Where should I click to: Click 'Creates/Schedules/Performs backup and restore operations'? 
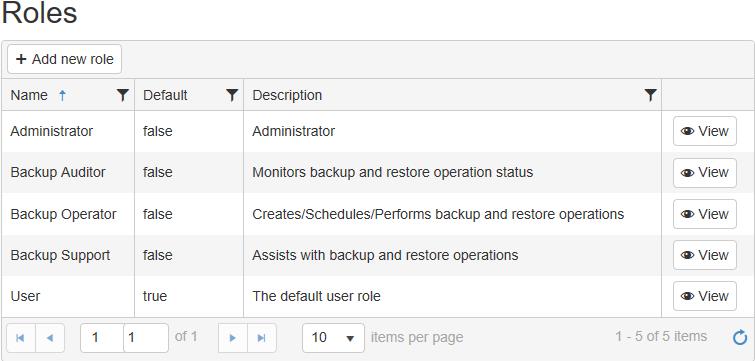(438, 214)
